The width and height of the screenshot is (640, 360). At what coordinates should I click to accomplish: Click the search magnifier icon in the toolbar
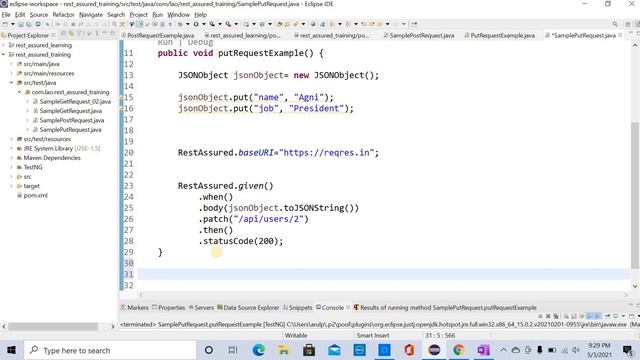click(615, 24)
